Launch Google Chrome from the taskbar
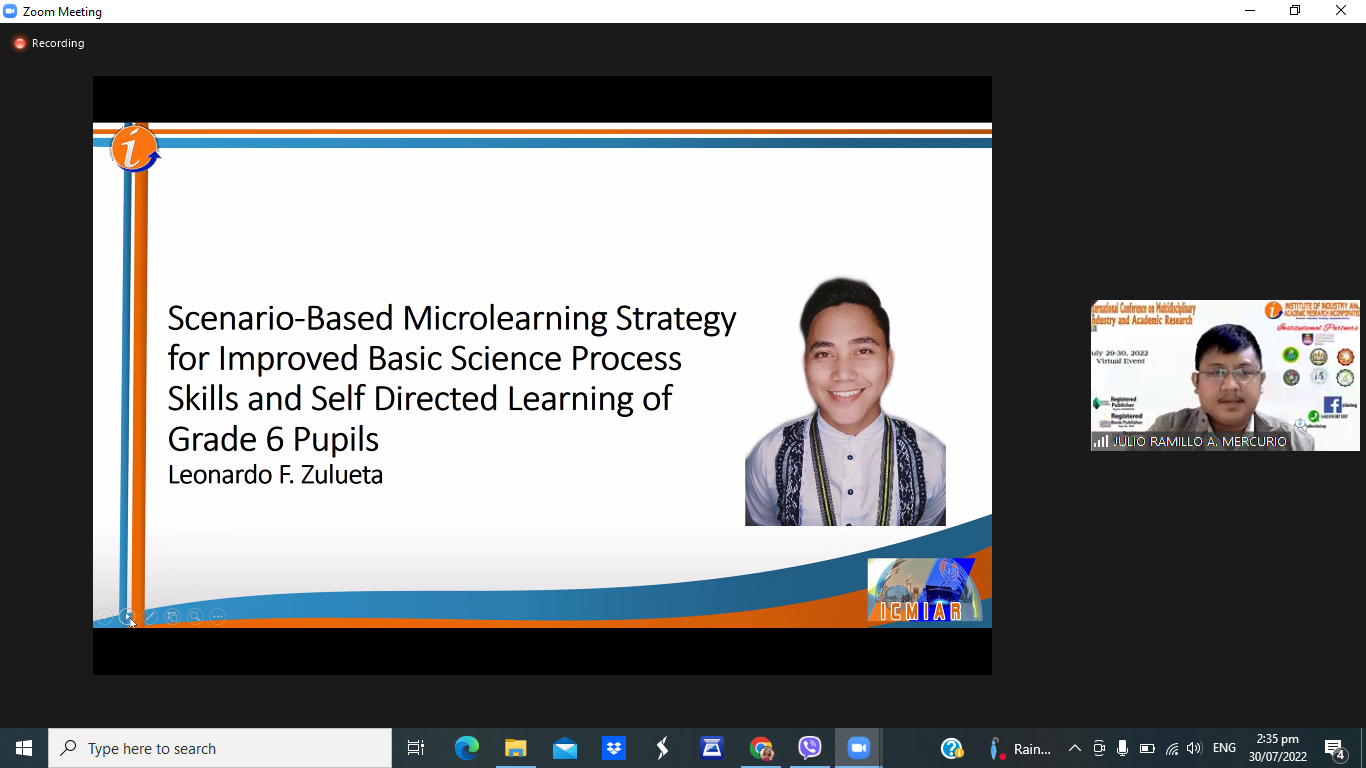 [761, 748]
